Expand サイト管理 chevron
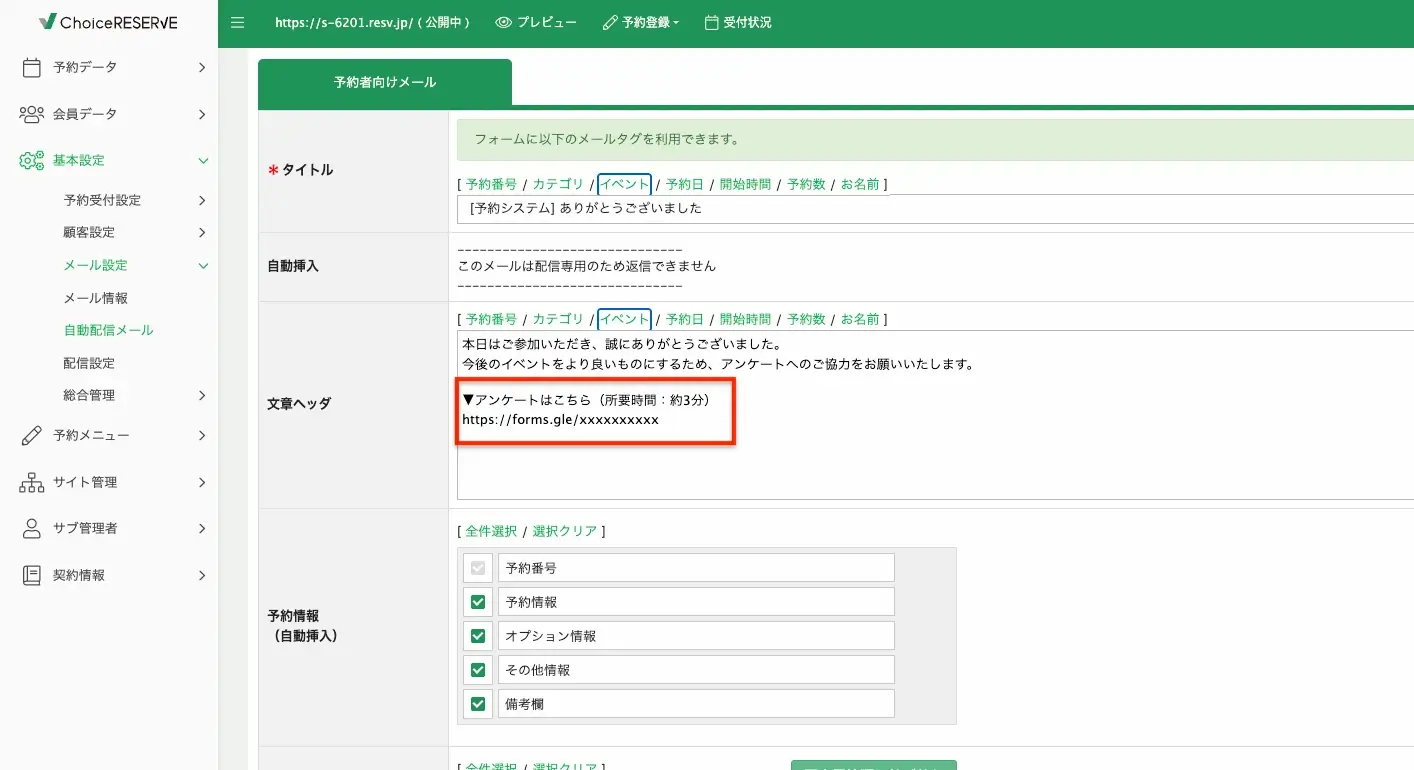1414x770 pixels. click(x=202, y=482)
